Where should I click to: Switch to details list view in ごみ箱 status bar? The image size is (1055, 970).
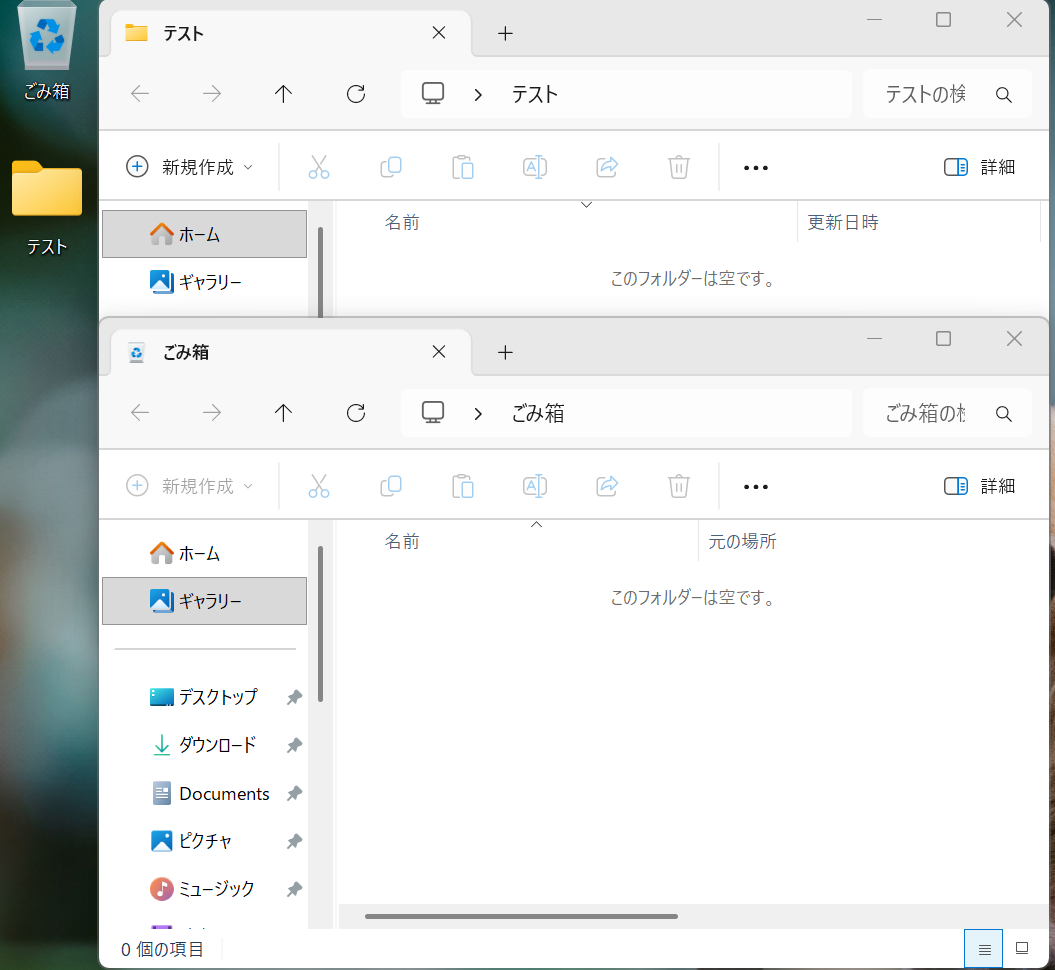click(x=984, y=949)
